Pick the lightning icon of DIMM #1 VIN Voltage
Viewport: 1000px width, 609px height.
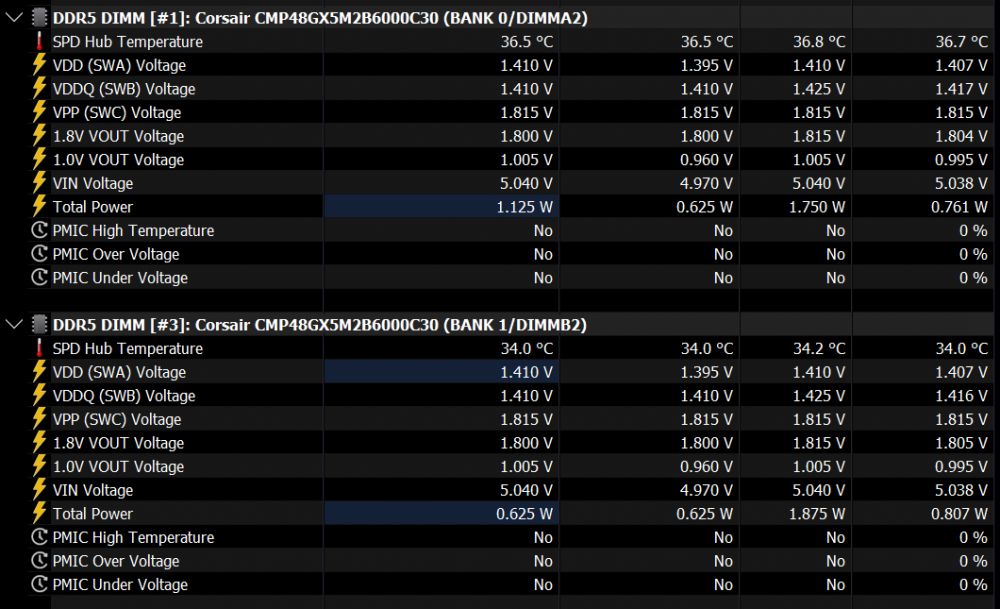[x=40, y=183]
